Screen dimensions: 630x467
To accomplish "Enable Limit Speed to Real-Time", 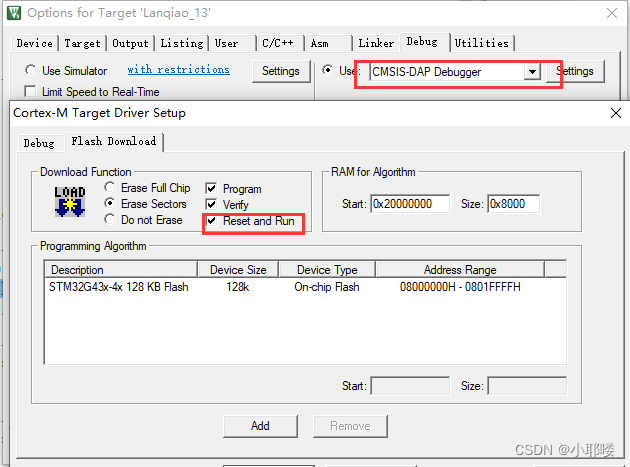I will [30, 92].
